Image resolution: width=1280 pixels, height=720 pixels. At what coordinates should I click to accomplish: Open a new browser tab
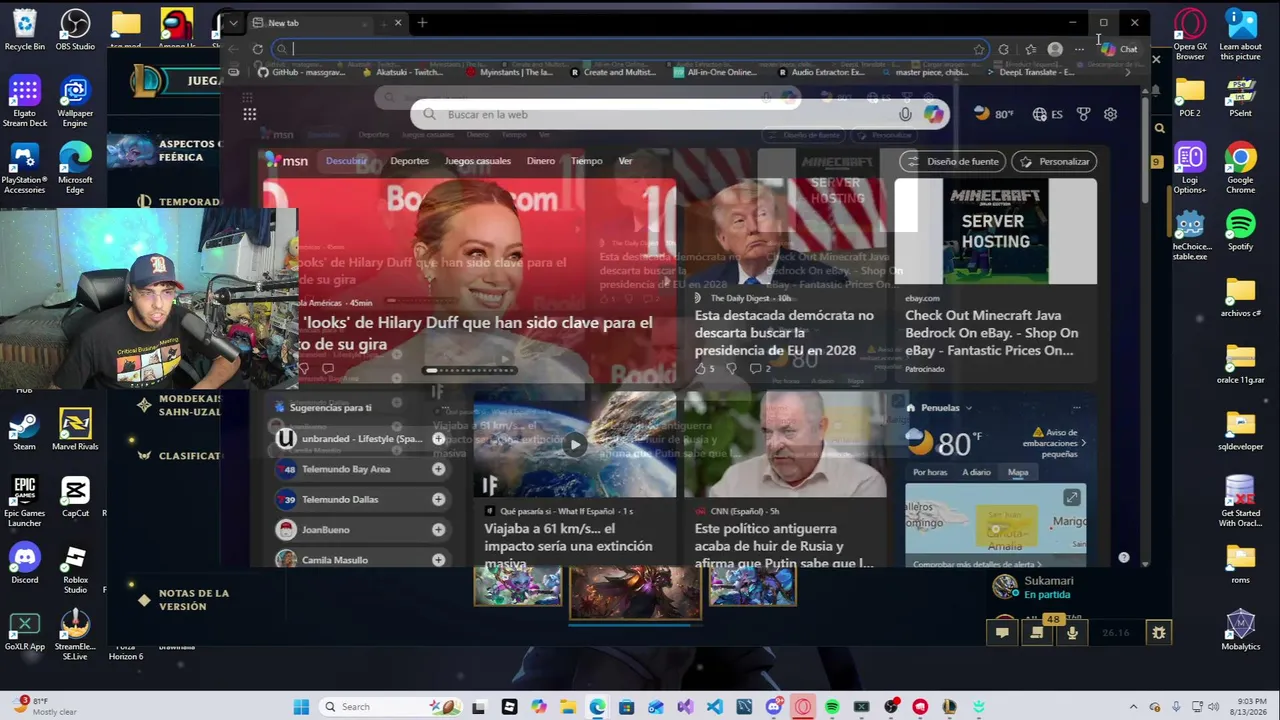pyautogui.click(x=422, y=23)
